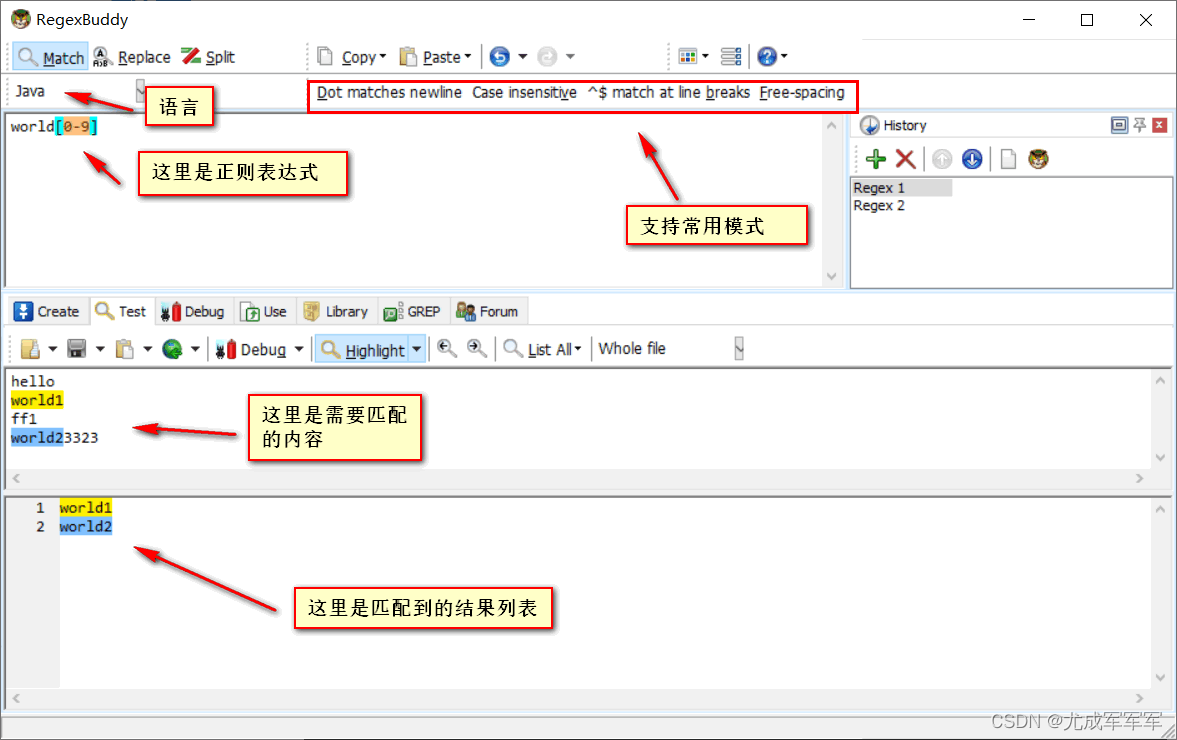Viewport: 1177px width, 740px height.
Task: Click the find next match icon
Action: pyautogui.click(x=477, y=349)
